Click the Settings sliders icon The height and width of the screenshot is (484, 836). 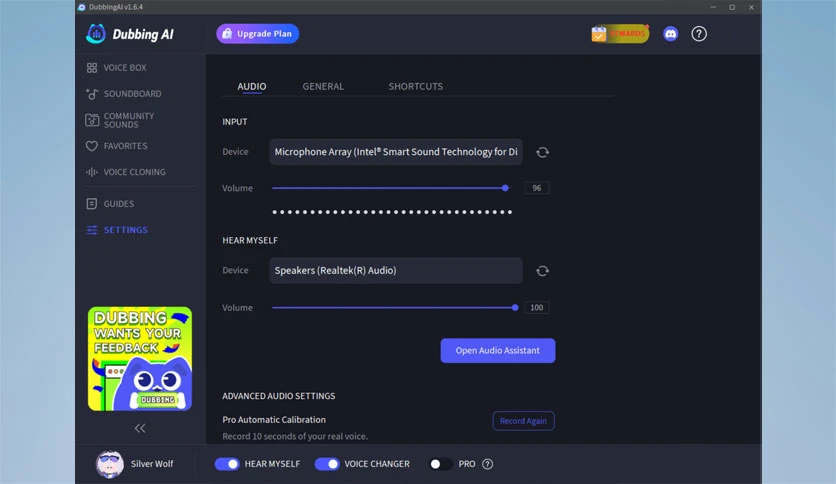click(92, 230)
